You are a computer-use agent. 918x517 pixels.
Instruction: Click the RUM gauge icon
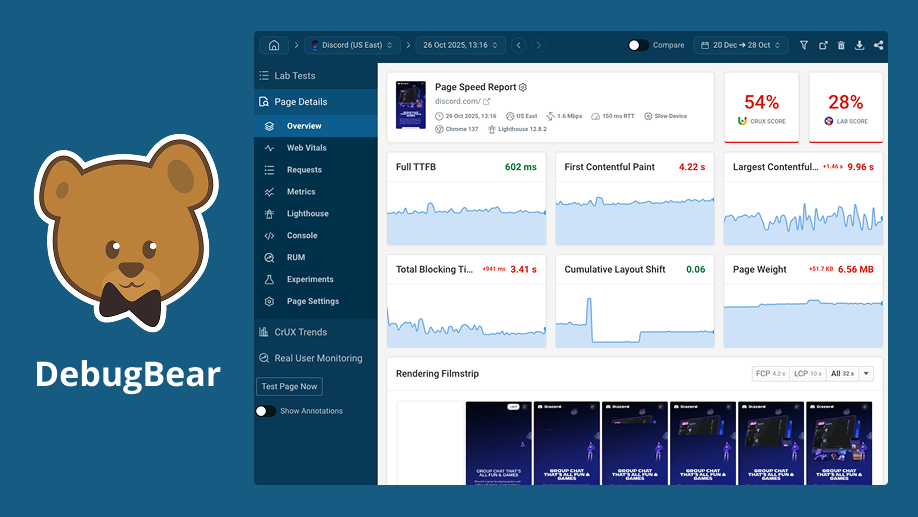(x=269, y=258)
